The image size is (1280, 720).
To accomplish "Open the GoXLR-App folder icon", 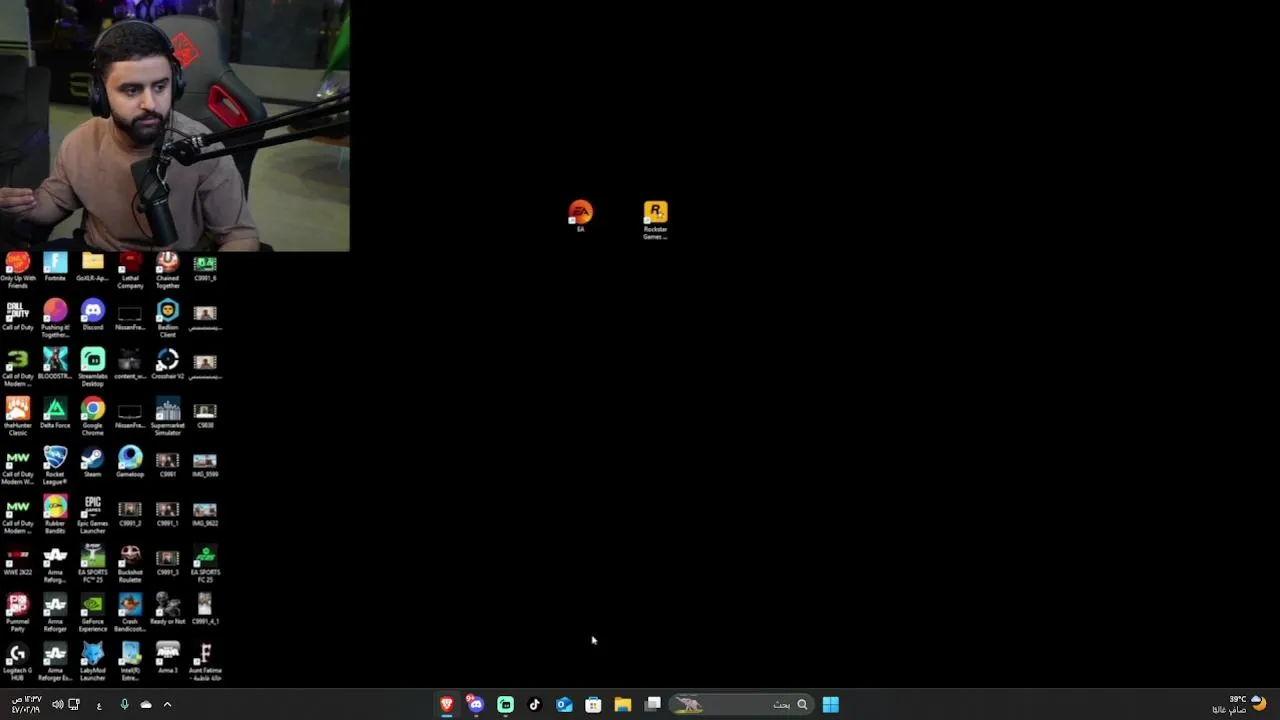I will point(93,268).
